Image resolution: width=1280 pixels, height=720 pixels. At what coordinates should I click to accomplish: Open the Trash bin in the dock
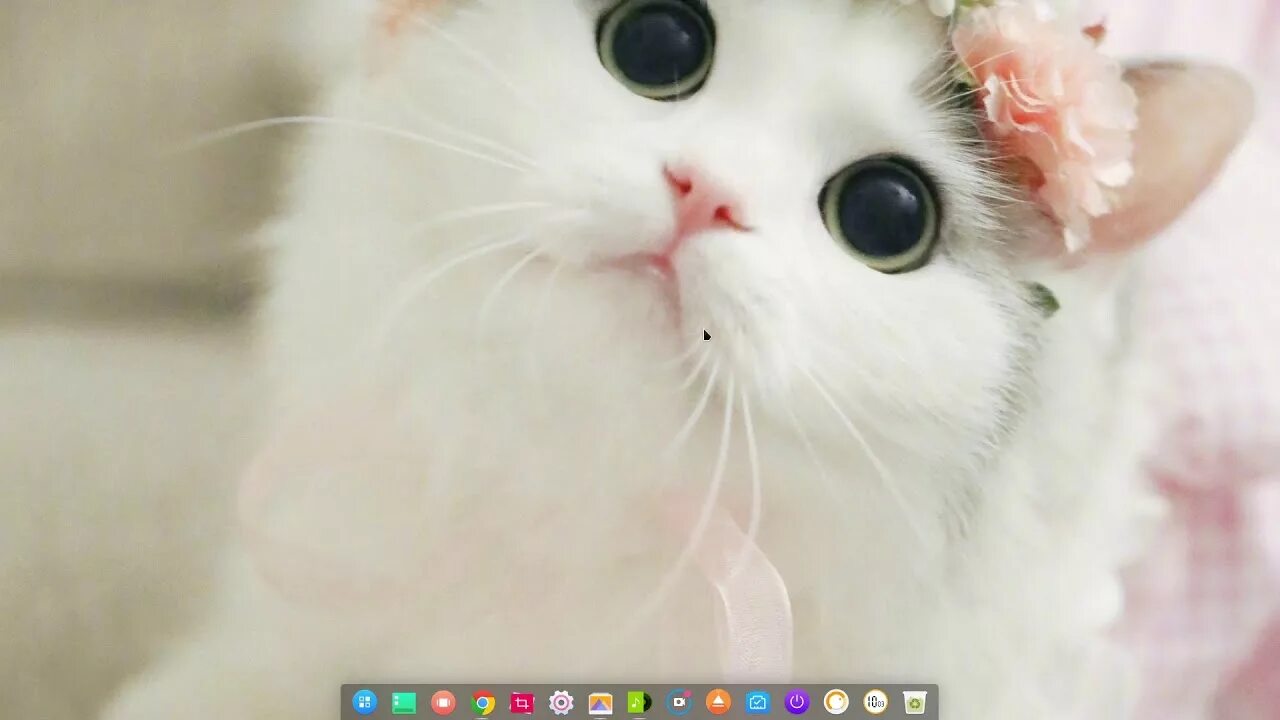point(914,703)
